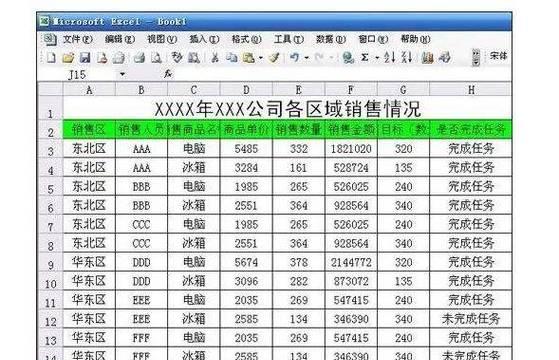Open the Name Box dropdown arrow
The width and height of the screenshot is (559, 360).
(122, 74)
